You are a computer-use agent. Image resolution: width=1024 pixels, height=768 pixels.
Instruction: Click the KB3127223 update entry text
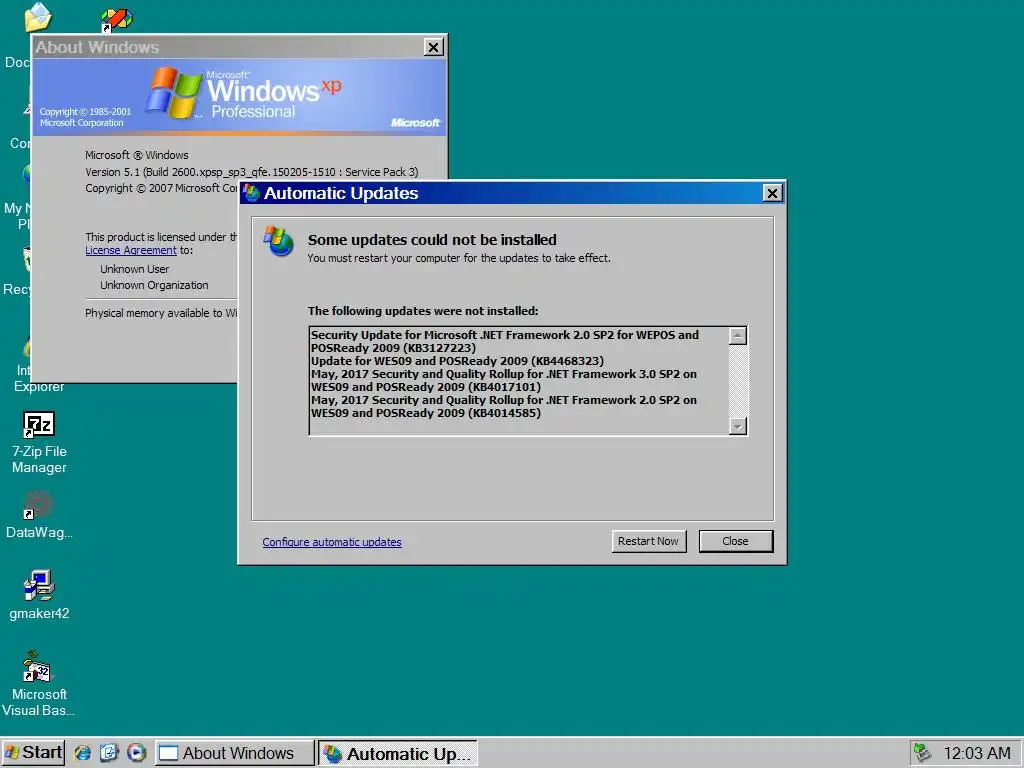coord(505,342)
